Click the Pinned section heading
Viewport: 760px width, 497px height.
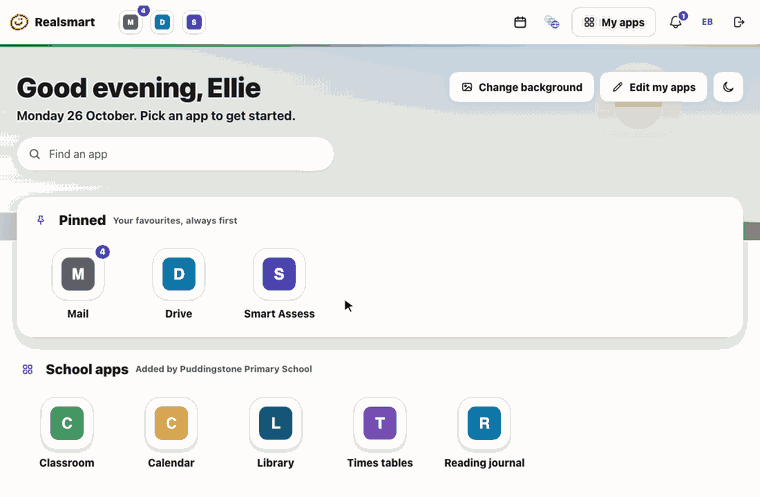click(x=82, y=220)
